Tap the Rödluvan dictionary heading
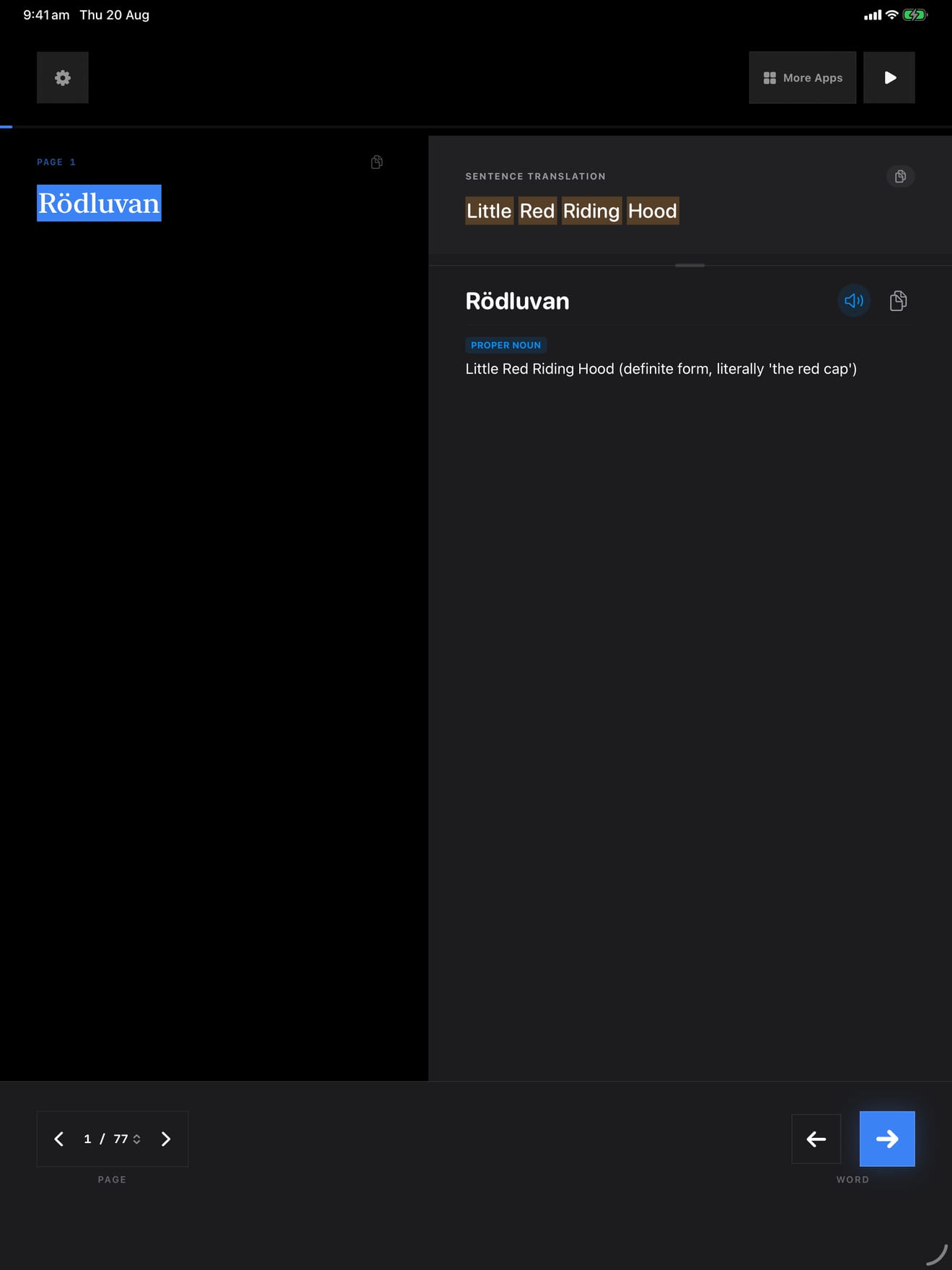This screenshot has width=952, height=1270. [x=517, y=301]
